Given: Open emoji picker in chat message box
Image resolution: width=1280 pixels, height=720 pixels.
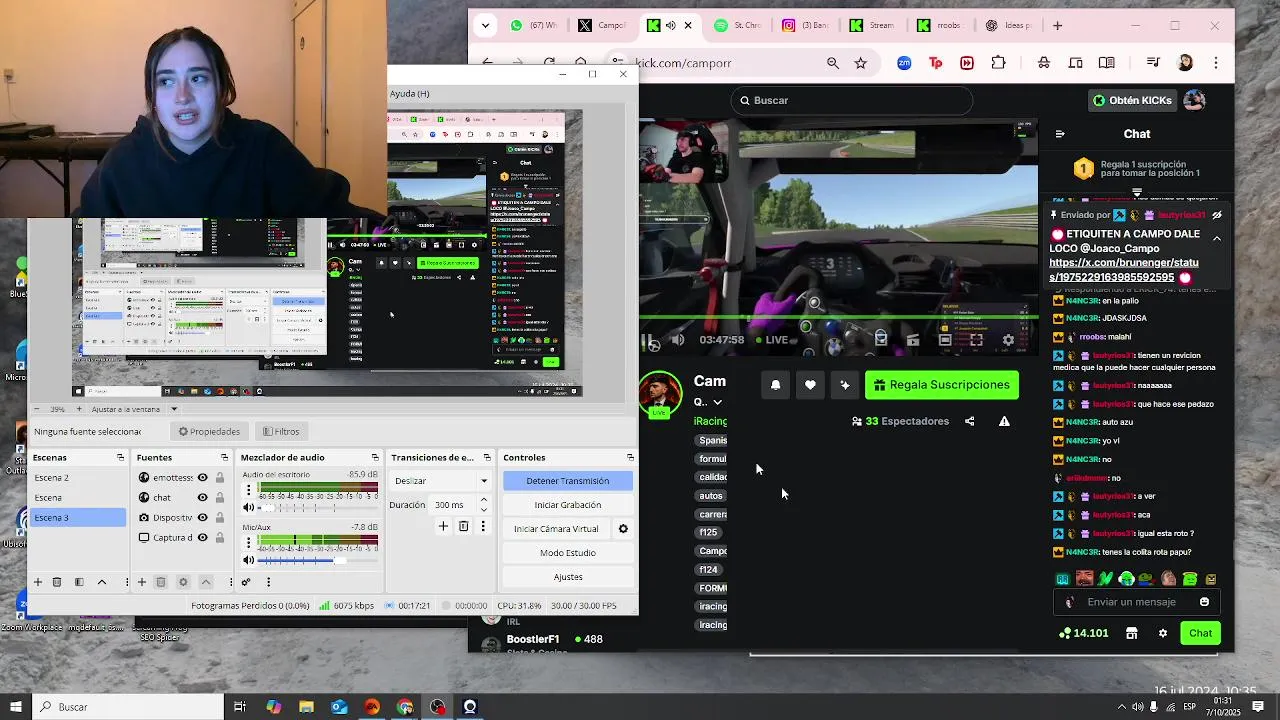Looking at the screenshot, I should click(1204, 602).
